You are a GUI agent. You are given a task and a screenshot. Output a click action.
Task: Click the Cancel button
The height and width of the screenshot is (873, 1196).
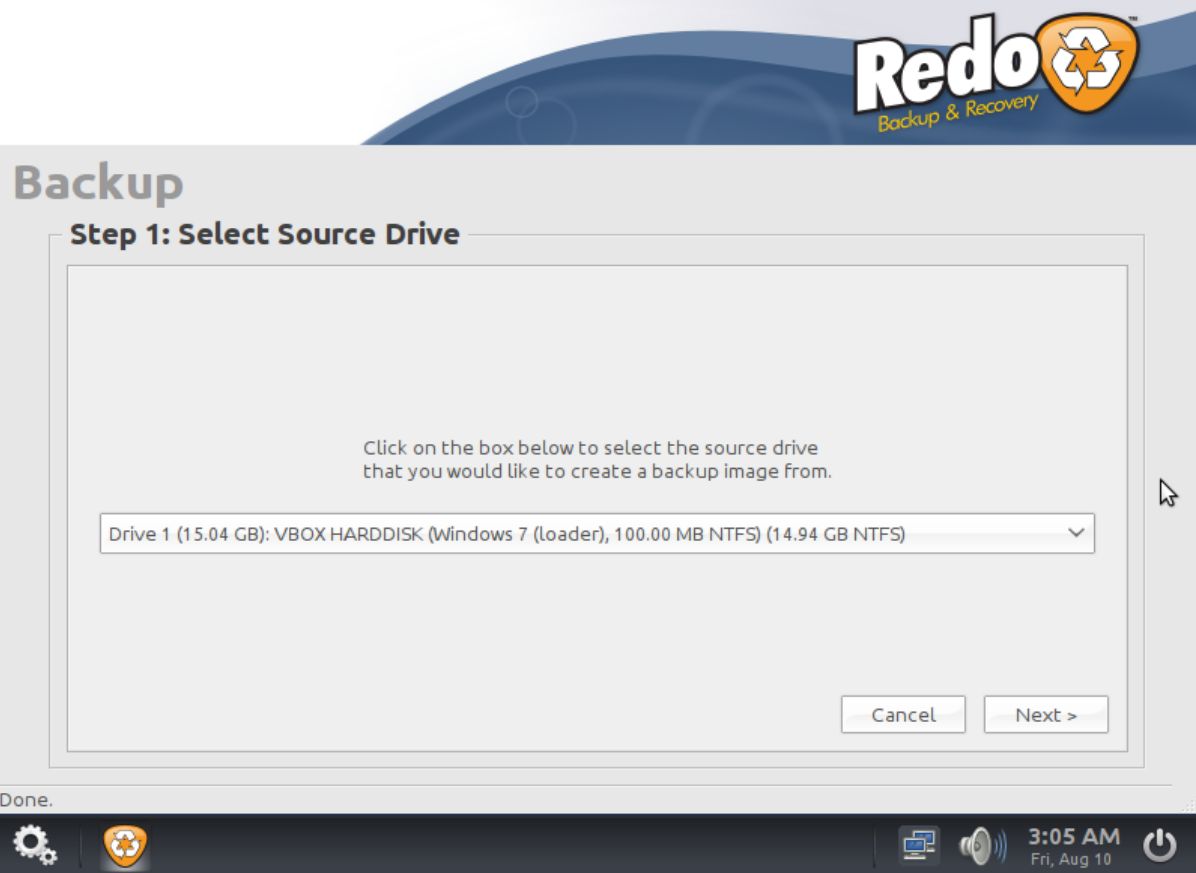903,714
